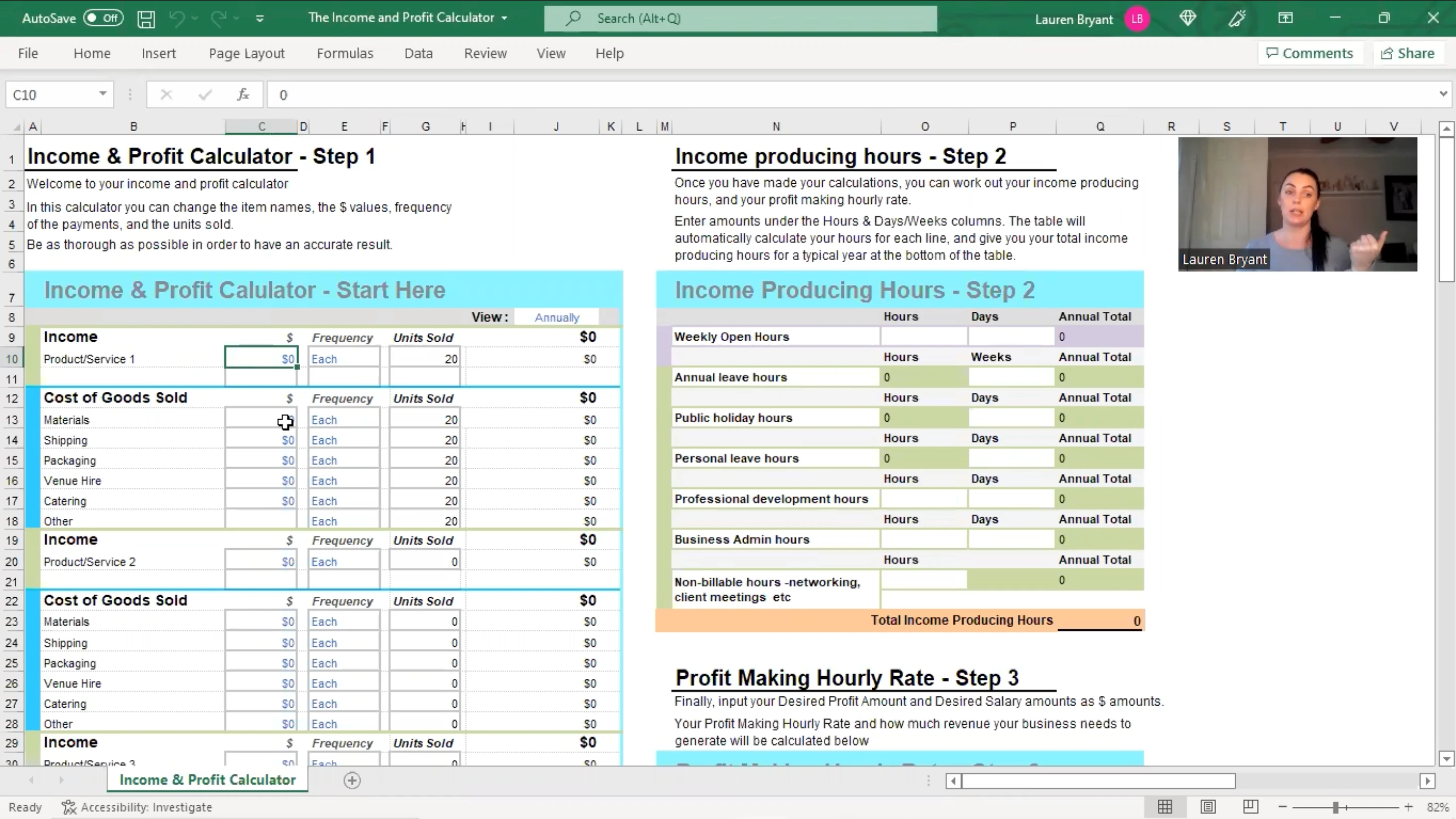Viewport: 1456px width, 819px height.
Task: Click Units Sold cell for Shipping row 14
Action: click(x=424, y=440)
